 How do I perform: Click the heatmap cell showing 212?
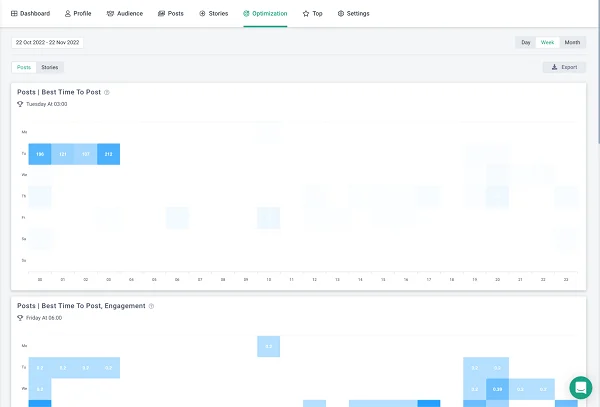click(108, 154)
